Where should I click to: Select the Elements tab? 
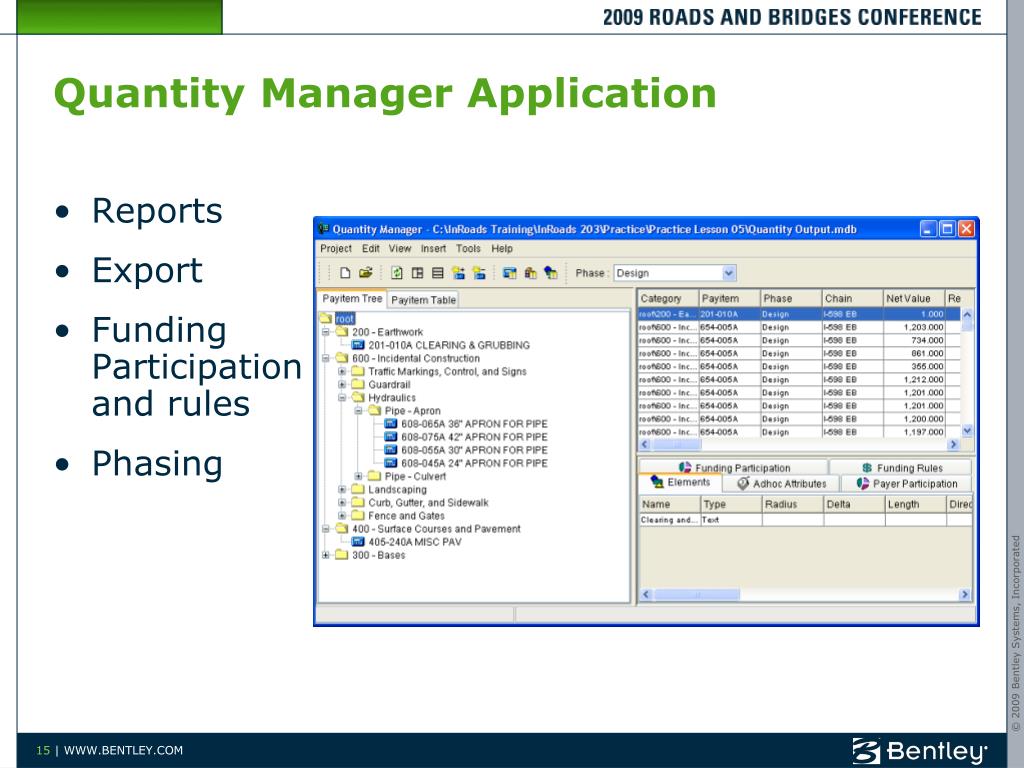coord(680,483)
